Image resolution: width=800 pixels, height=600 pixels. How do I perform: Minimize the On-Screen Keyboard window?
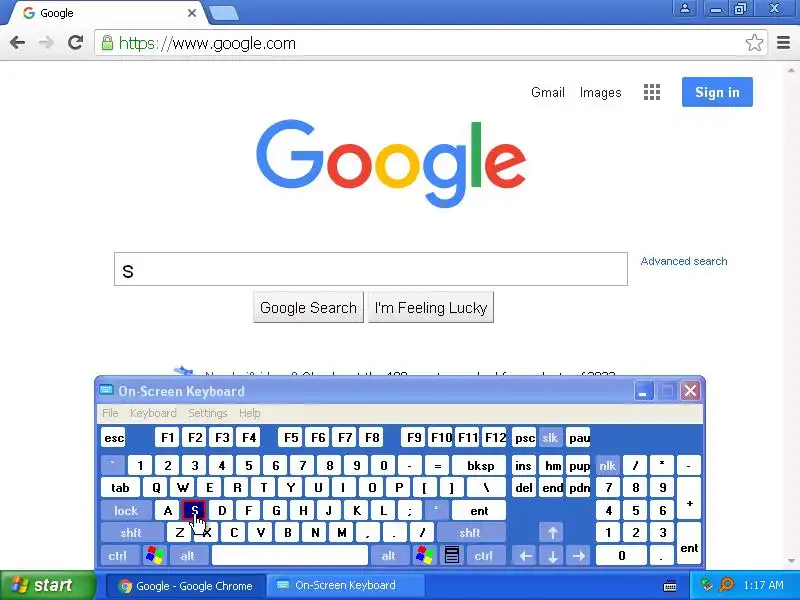coord(643,391)
